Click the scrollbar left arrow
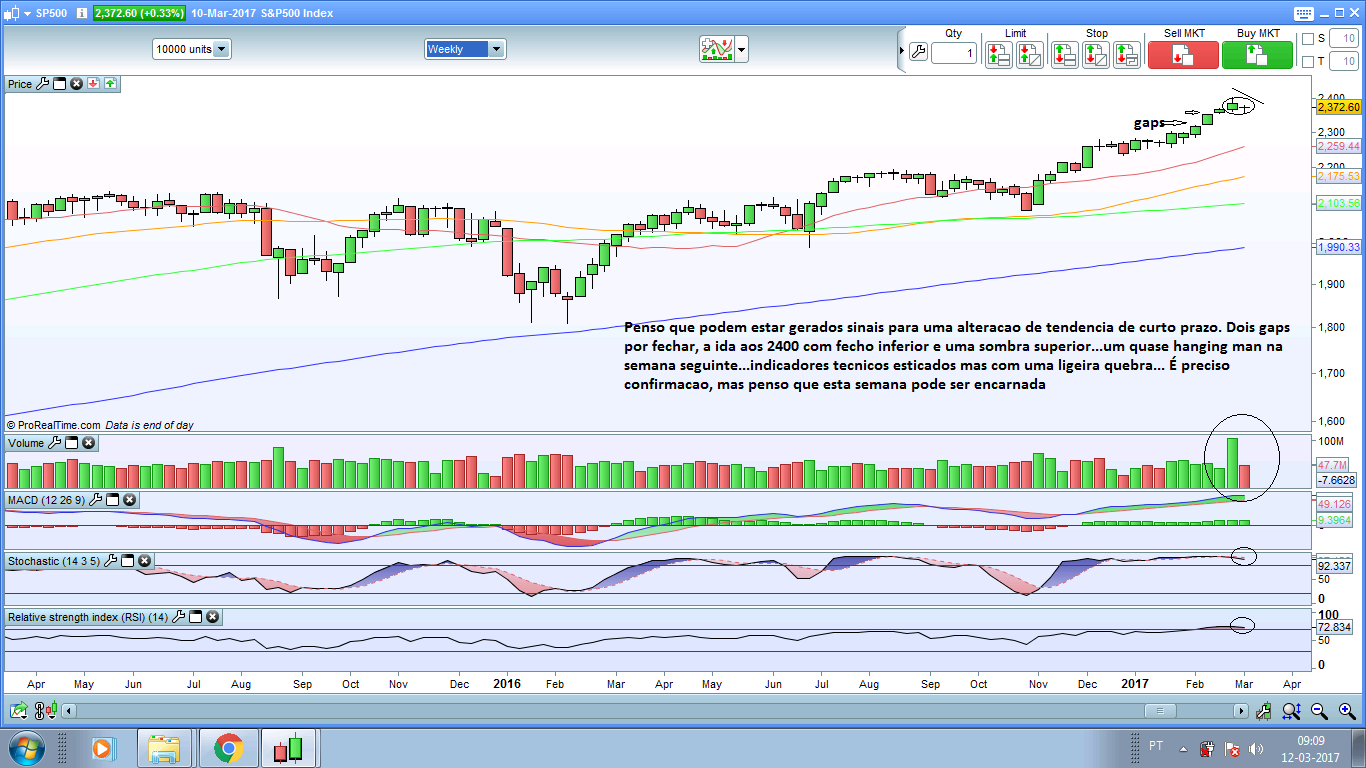 (x=69, y=711)
